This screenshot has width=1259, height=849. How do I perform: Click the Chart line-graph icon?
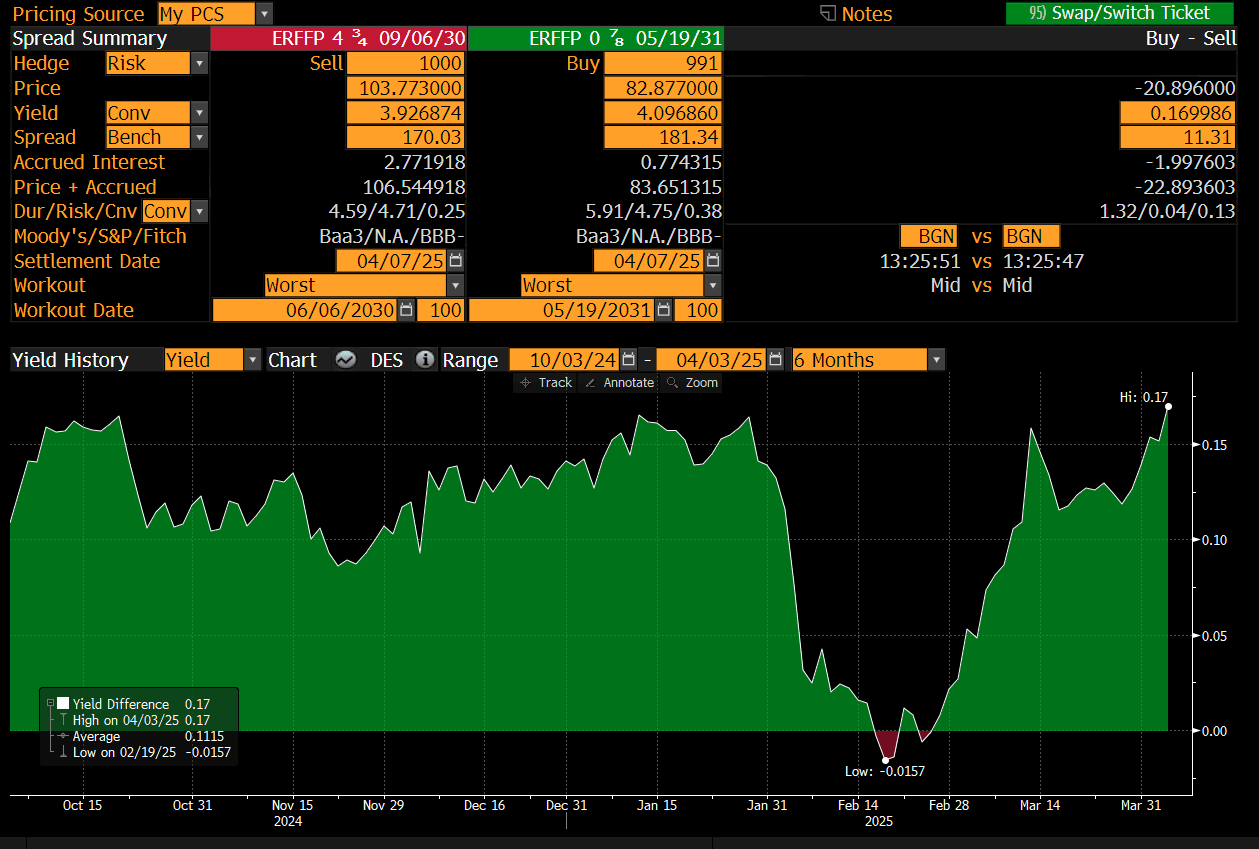(346, 360)
